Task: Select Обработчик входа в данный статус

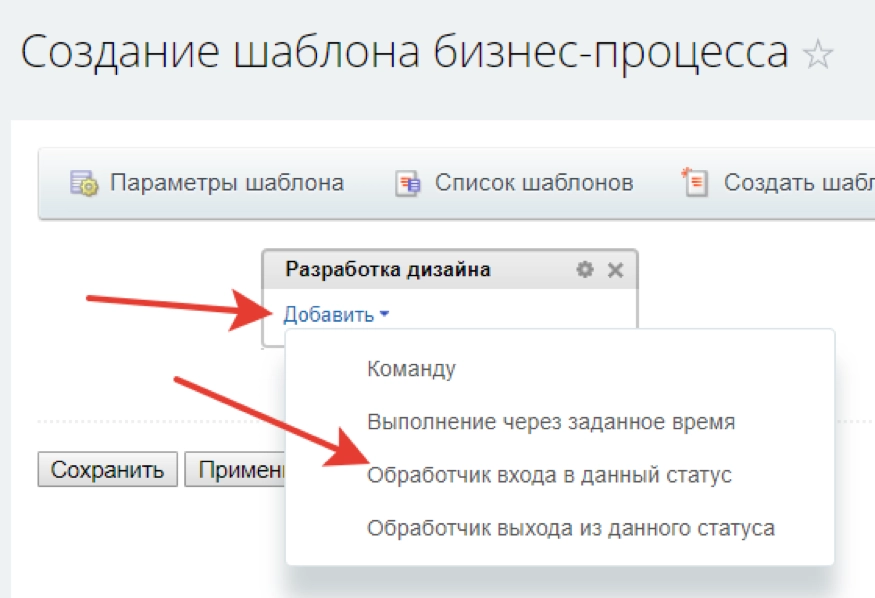Action: [549, 475]
